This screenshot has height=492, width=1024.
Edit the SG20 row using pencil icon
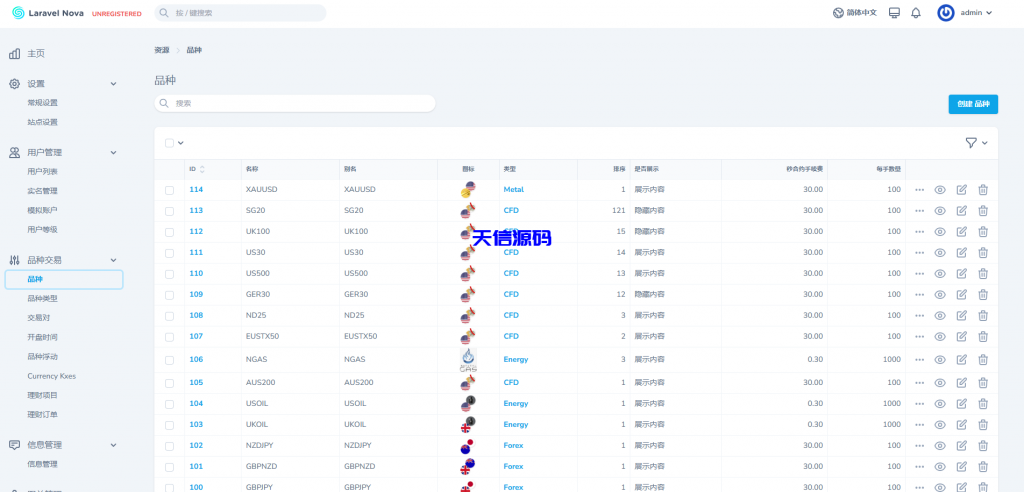coord(961,210)
